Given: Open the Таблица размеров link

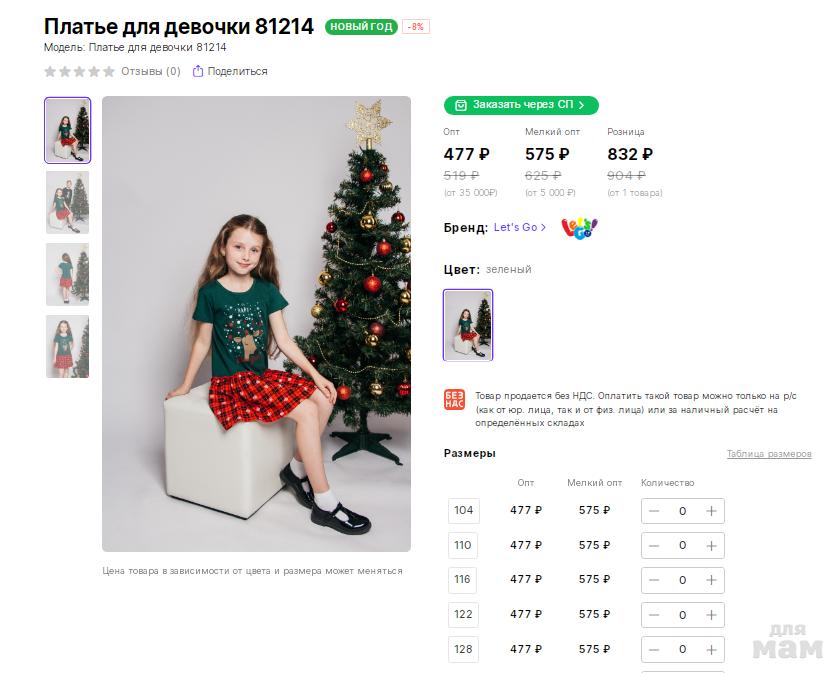Looking at the screenshot, I should click(768, 454).
